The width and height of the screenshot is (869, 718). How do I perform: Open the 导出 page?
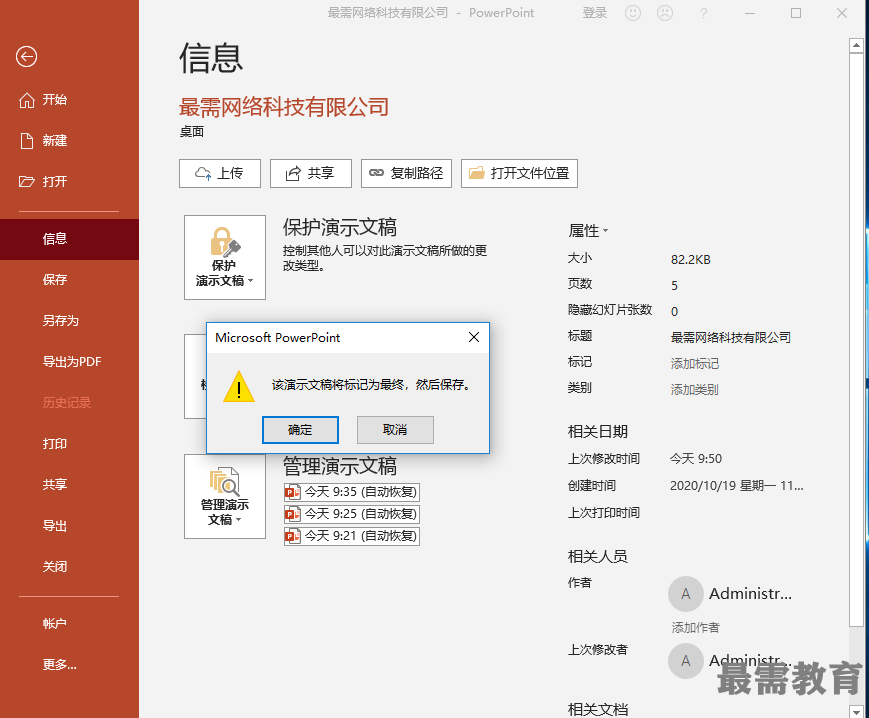click(54, 526)
